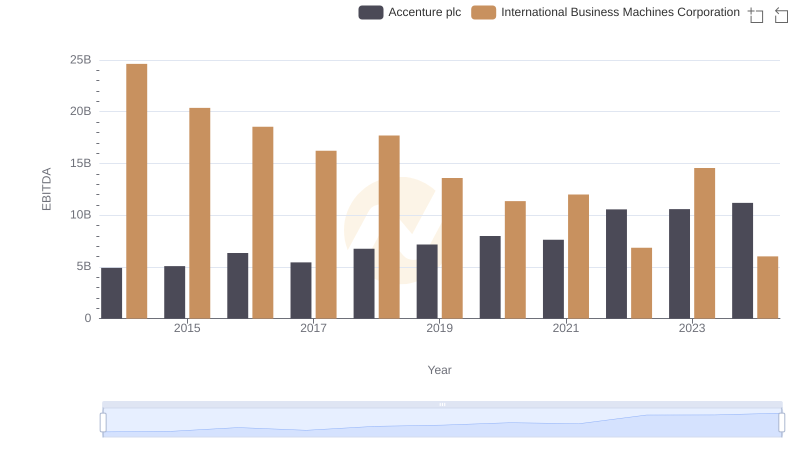
Task: Grab the left data zoom slider handle
Action: pos(103,423)
